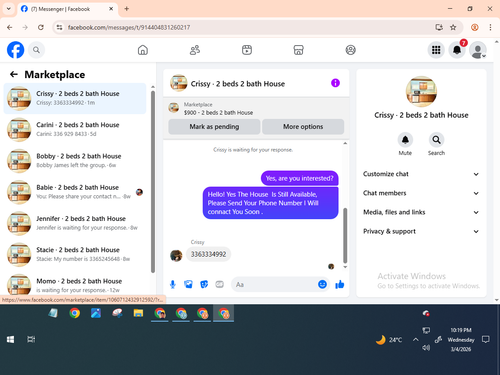Click Crissy's message 3363334992
Screen dimensions: 500x375
208,254
